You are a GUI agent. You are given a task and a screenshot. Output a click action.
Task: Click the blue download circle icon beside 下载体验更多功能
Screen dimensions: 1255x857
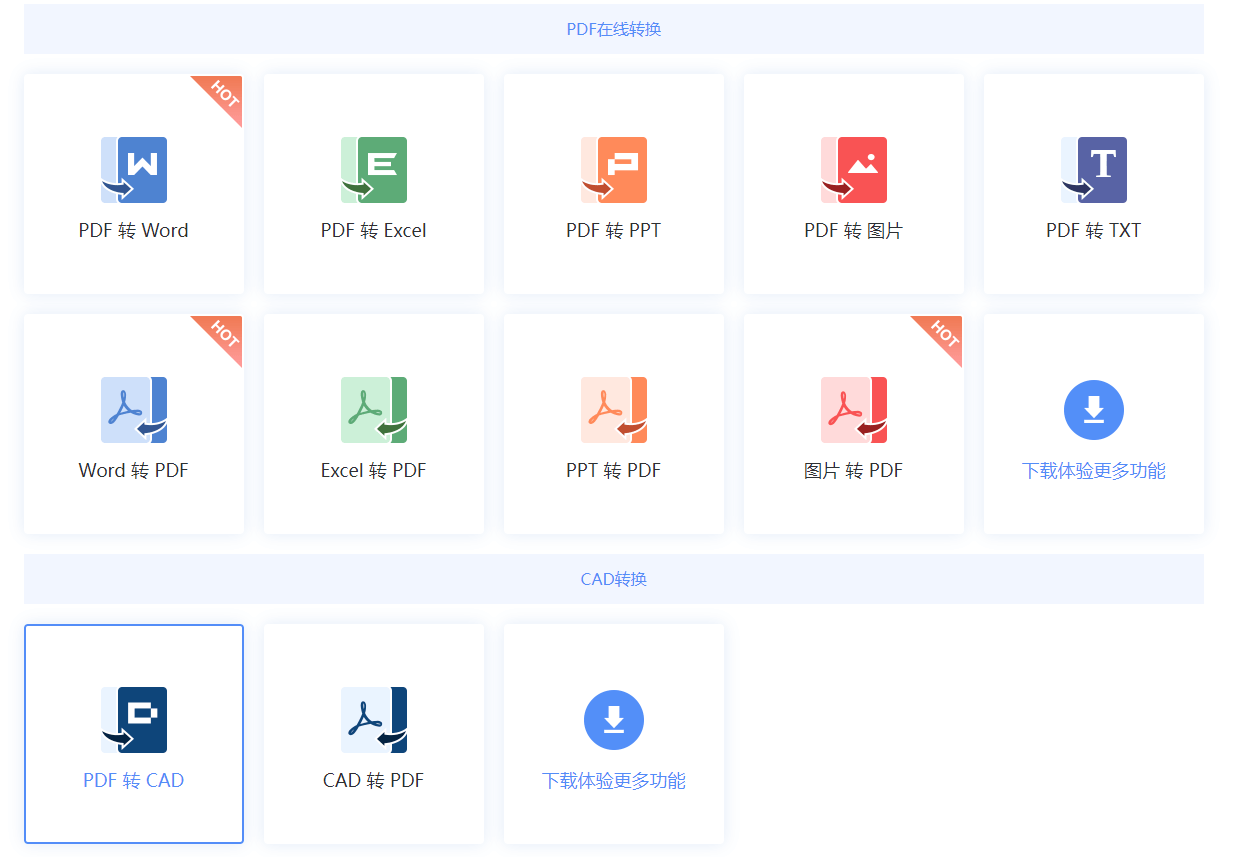[x=1094, y=410]
